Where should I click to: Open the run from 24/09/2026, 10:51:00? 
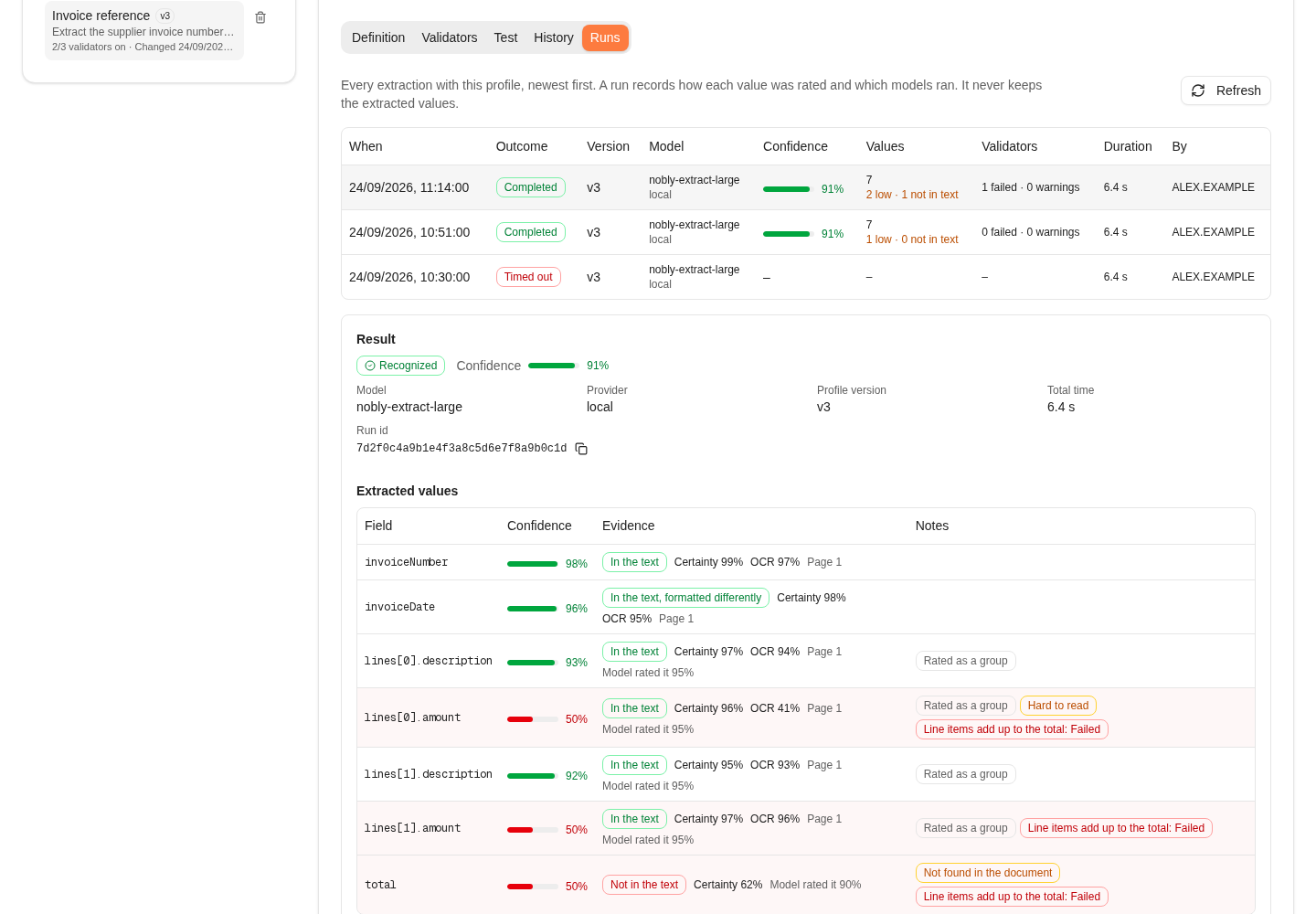805,232
